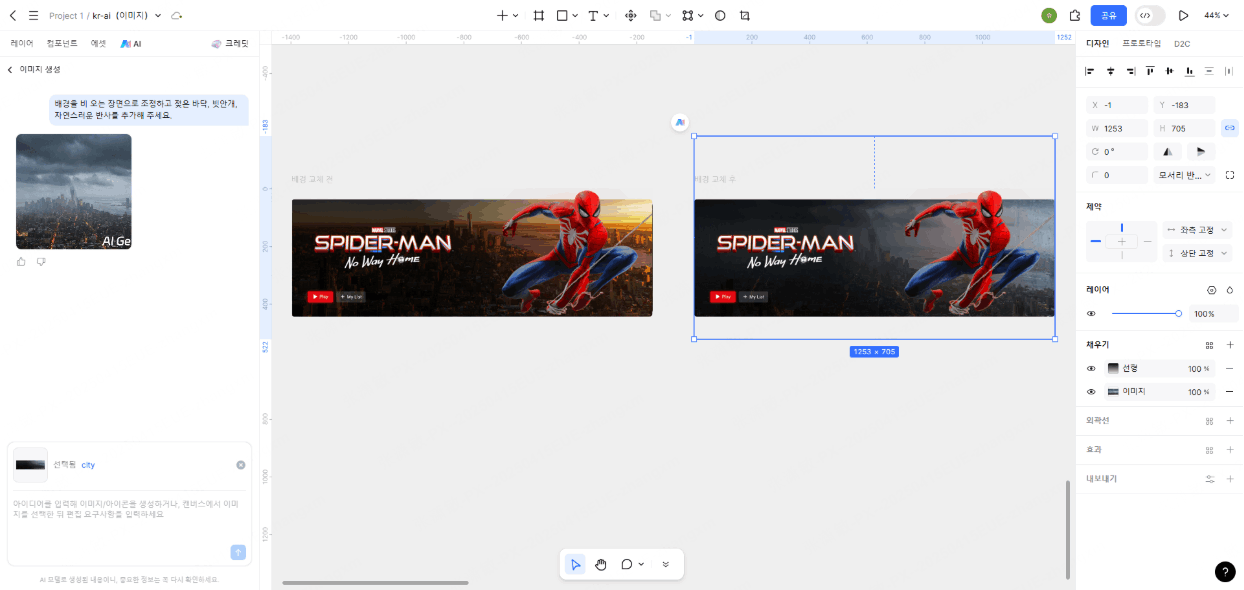Send the AI prompt with arrow button
Image resolution: width=1244 pixels, height=590 pixels.
pyautogui.click(x=238, y=552)
